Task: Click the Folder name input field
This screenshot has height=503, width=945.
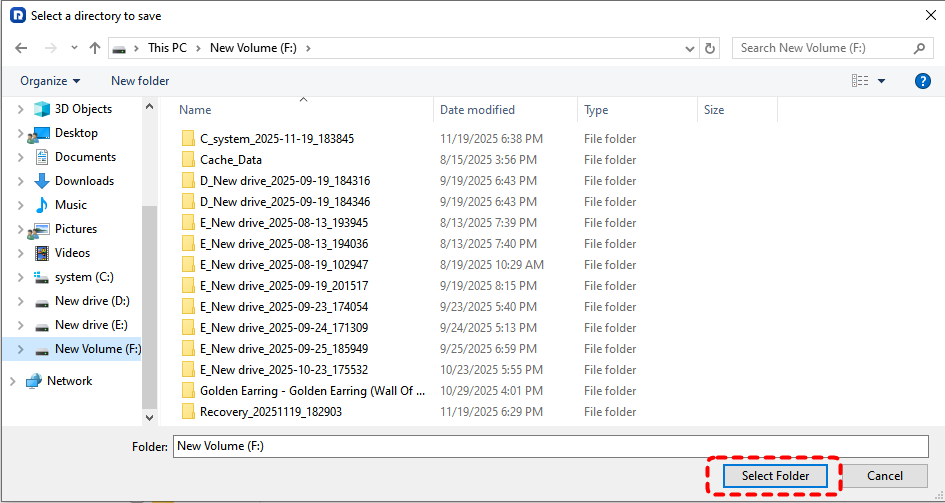Action: pos(550,446)
